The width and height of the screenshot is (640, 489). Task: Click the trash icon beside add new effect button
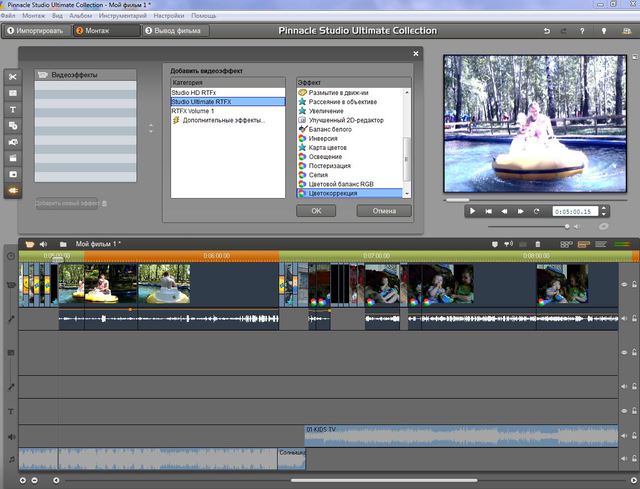tap(104, 203)
